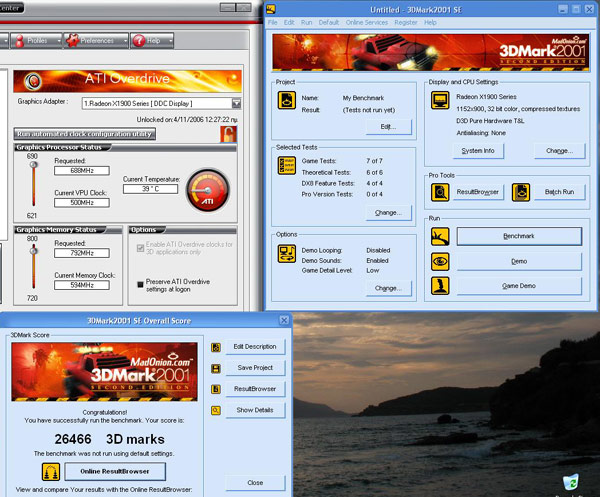Click the Benchmark button
This screenshot has width=600, height=497.
coord(519,236)
